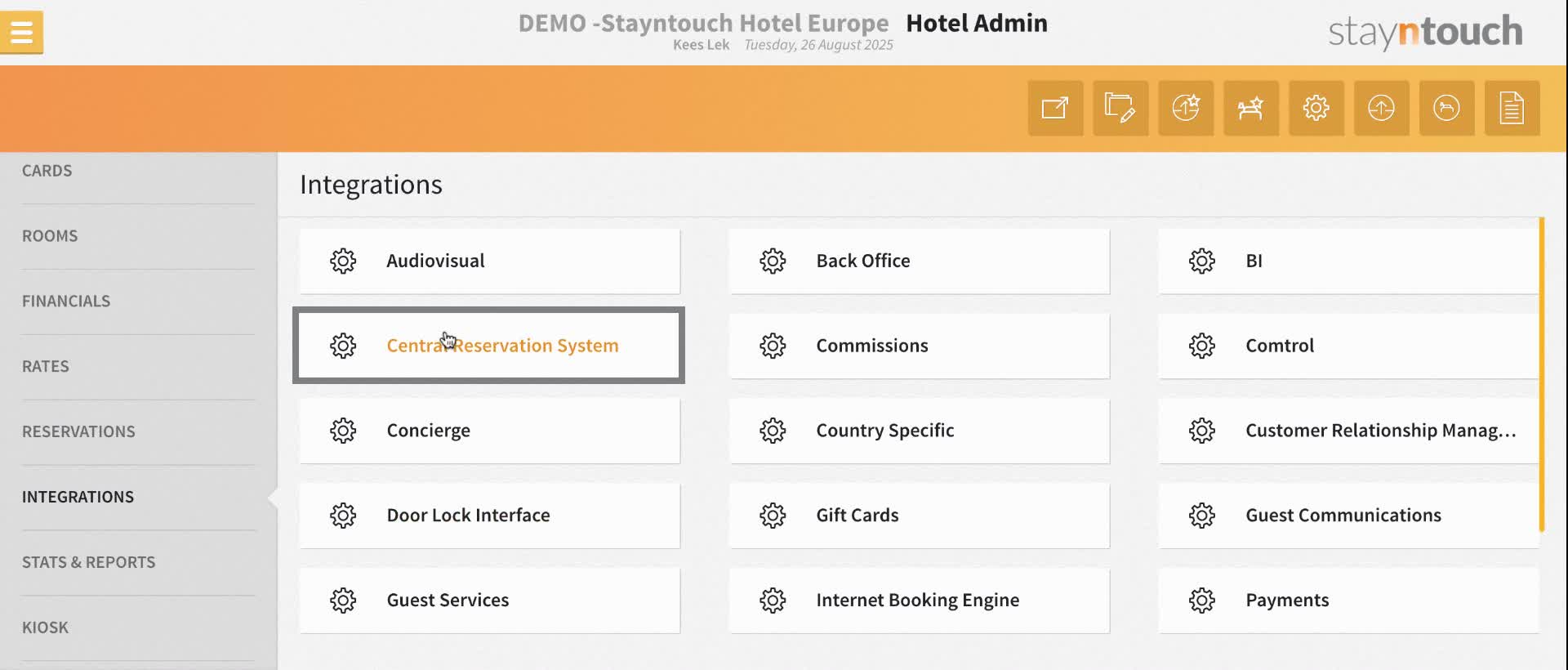Image resolution: width=1568 pixels, height=670 pixels.
Task: Click the circled upload arrow shortcut icon
Action: [1382, 108]
